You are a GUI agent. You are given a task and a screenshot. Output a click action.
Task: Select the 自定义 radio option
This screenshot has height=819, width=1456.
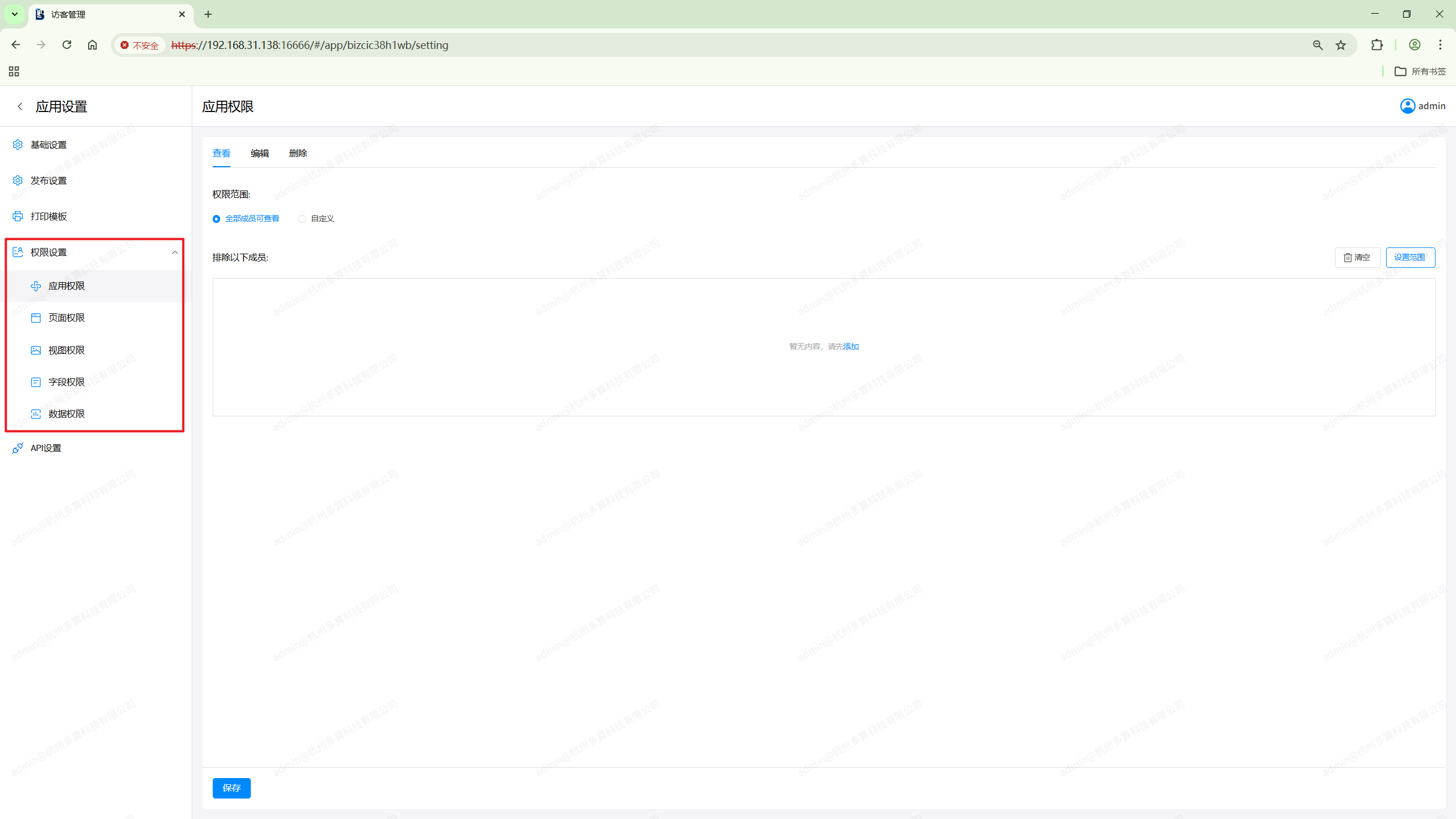(x=302, y=219)
